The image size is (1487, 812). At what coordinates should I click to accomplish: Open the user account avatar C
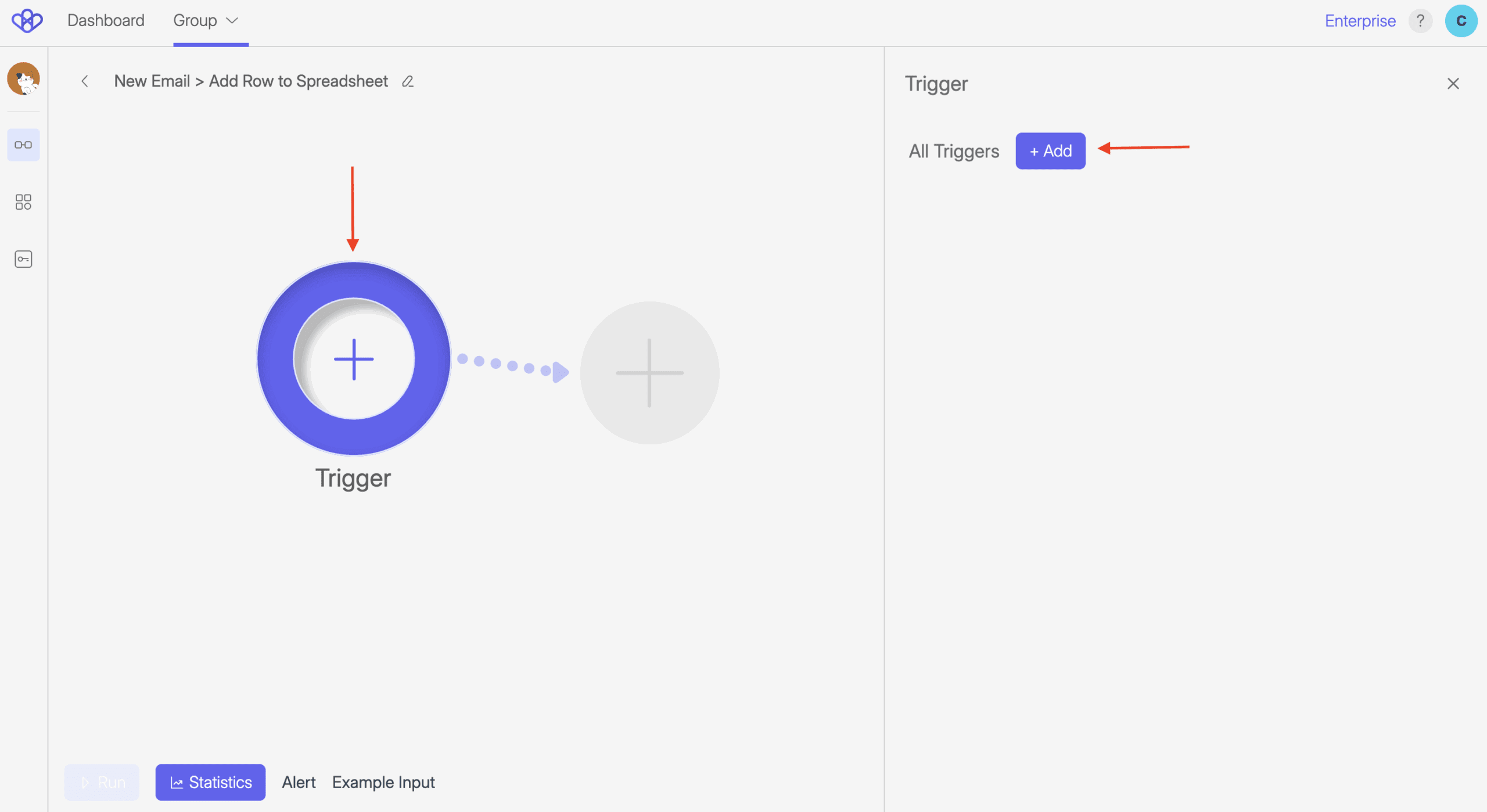point(1461,21)
